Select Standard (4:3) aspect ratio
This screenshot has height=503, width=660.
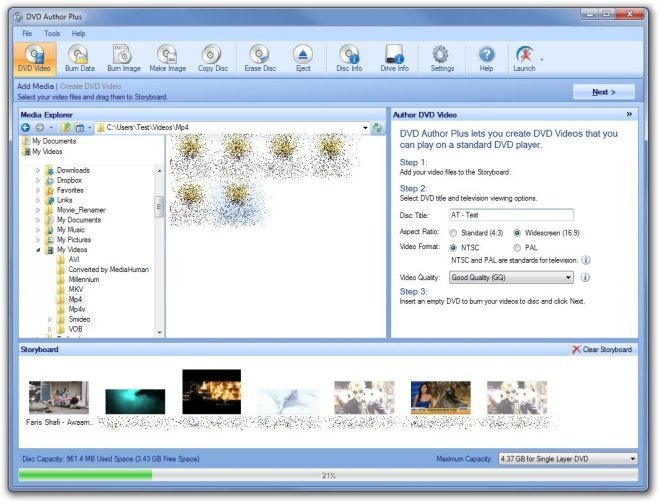click(453, 233)
